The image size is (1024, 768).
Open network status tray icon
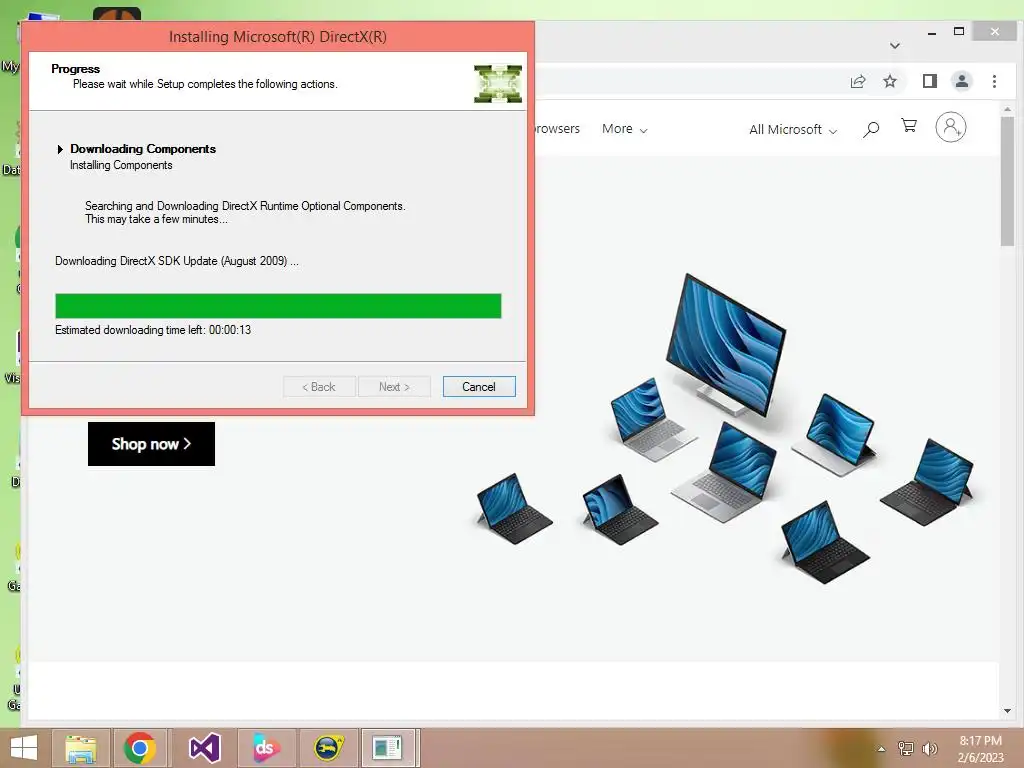(x=906, y=749)
